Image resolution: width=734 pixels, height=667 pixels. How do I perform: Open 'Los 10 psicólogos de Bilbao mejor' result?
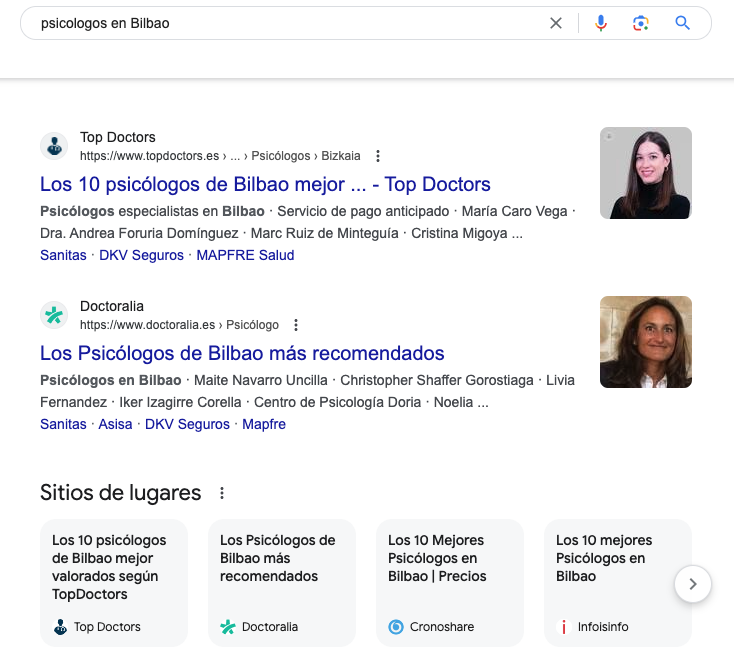265,184
